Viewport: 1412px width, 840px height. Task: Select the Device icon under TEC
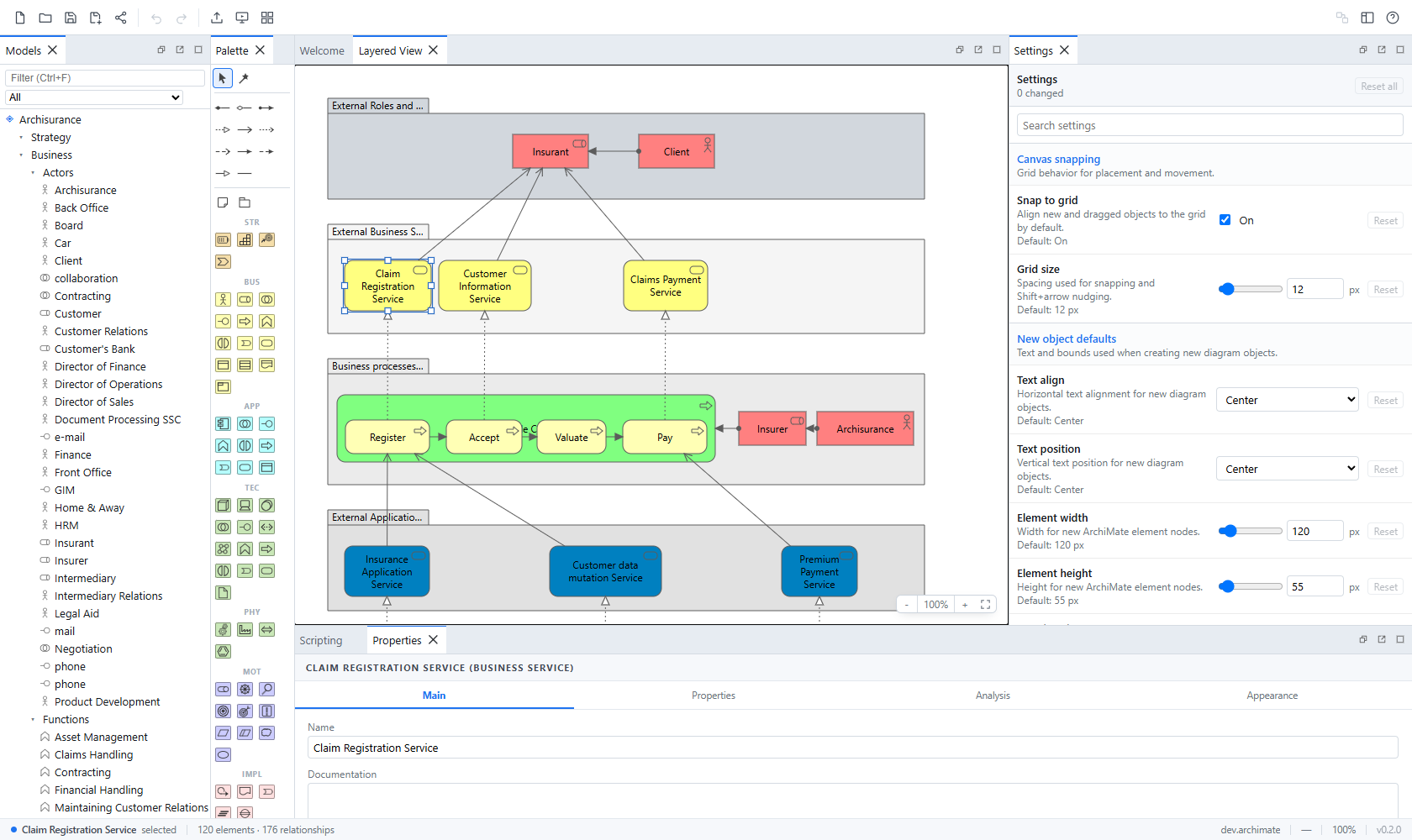[x=245, y=505]
